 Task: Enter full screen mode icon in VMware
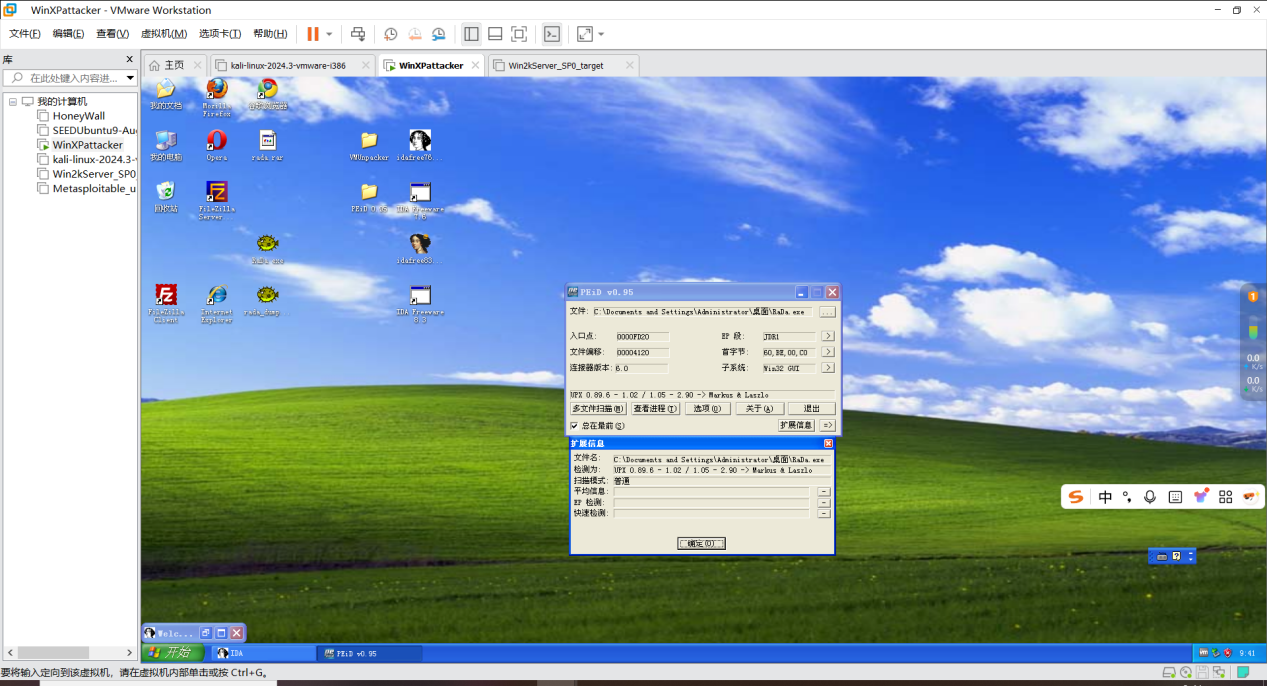(519, 34)
